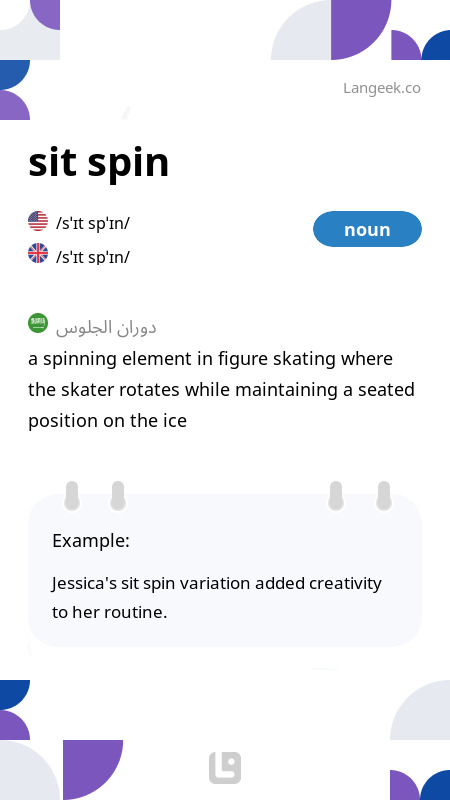450x800 pixels.
Task: Click the UK flag pronunciation icon
Action: [38, 253]
